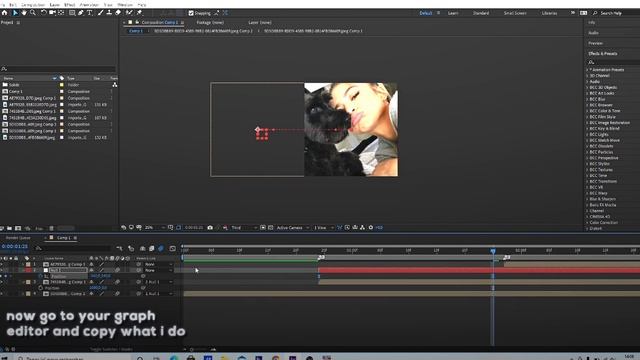Select the Standard workspace
This screenshot has width=640, height=360.
coord(481,13)
